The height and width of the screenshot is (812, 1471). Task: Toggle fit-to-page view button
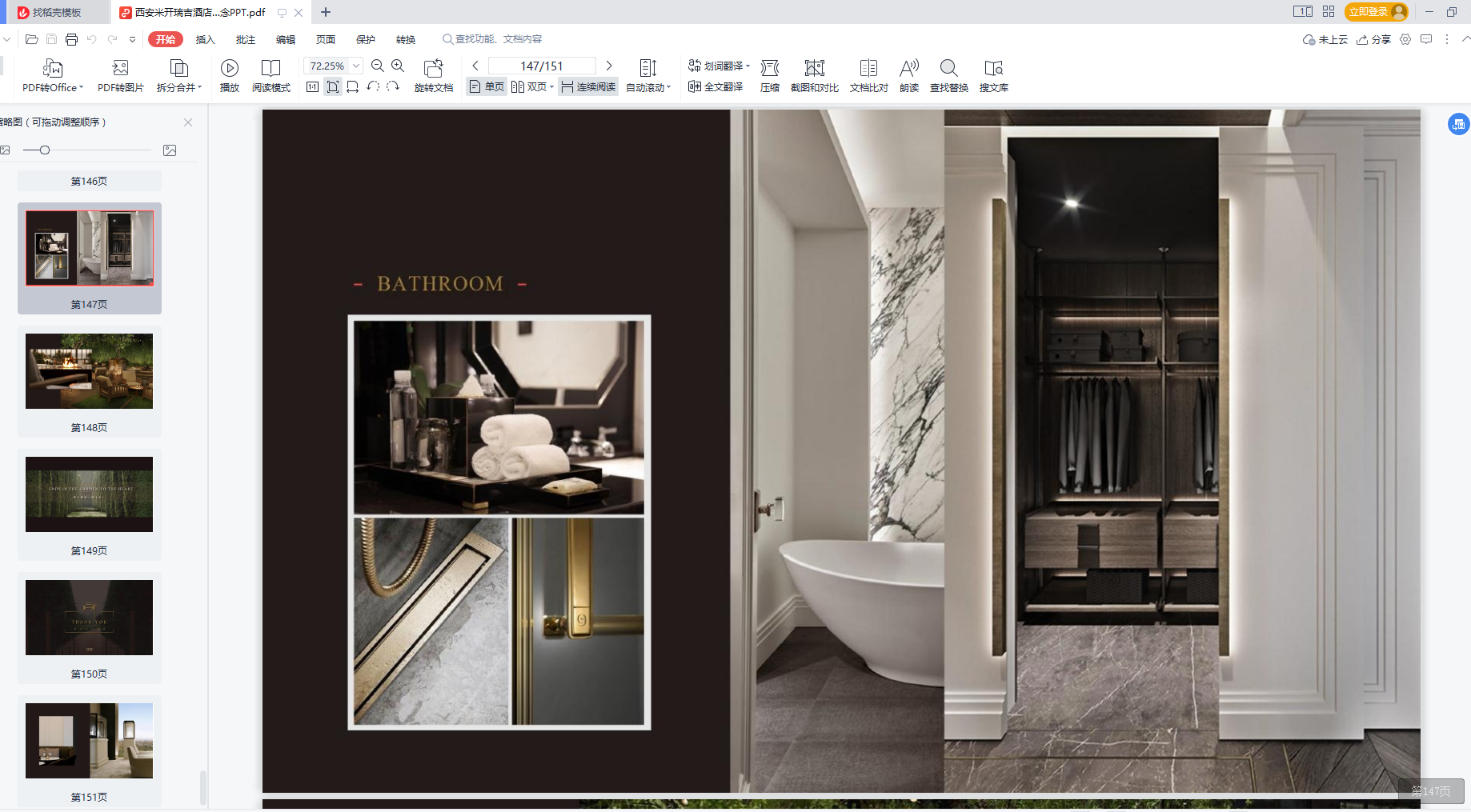(x=333, y=87)
